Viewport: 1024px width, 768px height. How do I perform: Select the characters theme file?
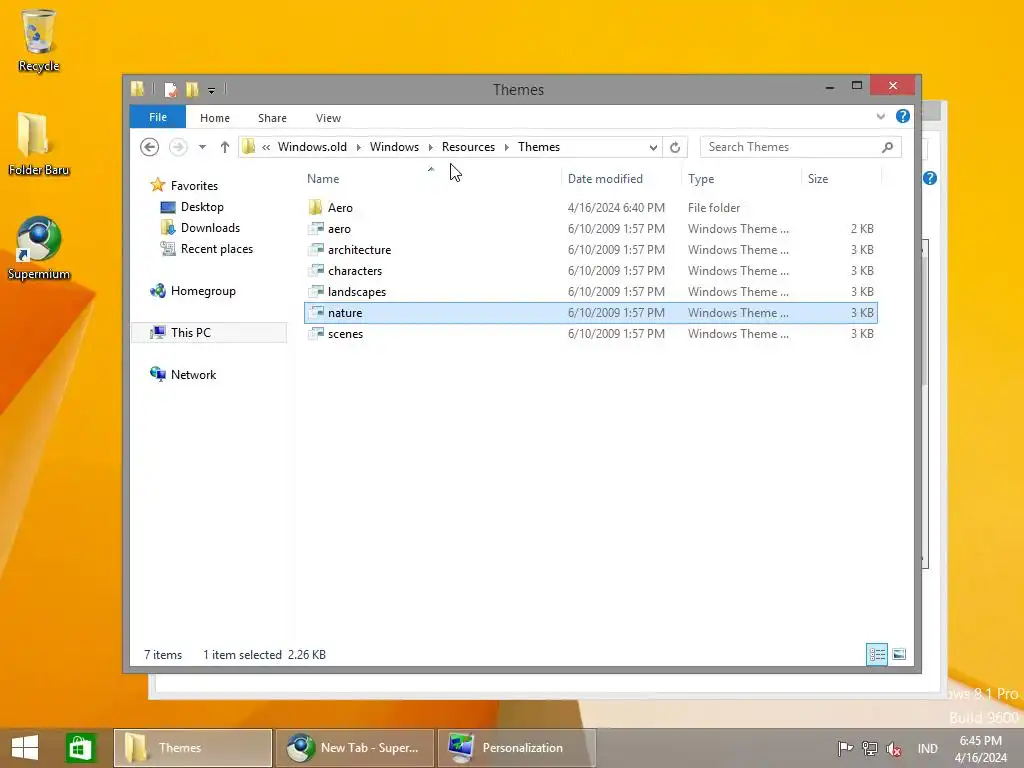pyautogui.click(x=591, y=270)
